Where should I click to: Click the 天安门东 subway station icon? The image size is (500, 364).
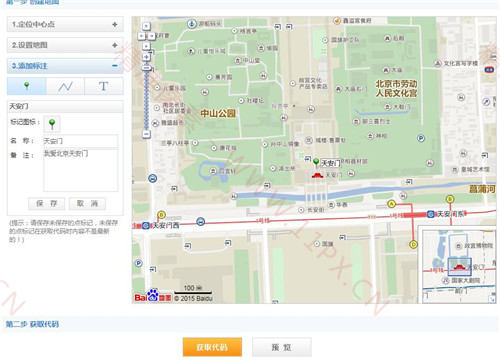[x=431, y=214]
